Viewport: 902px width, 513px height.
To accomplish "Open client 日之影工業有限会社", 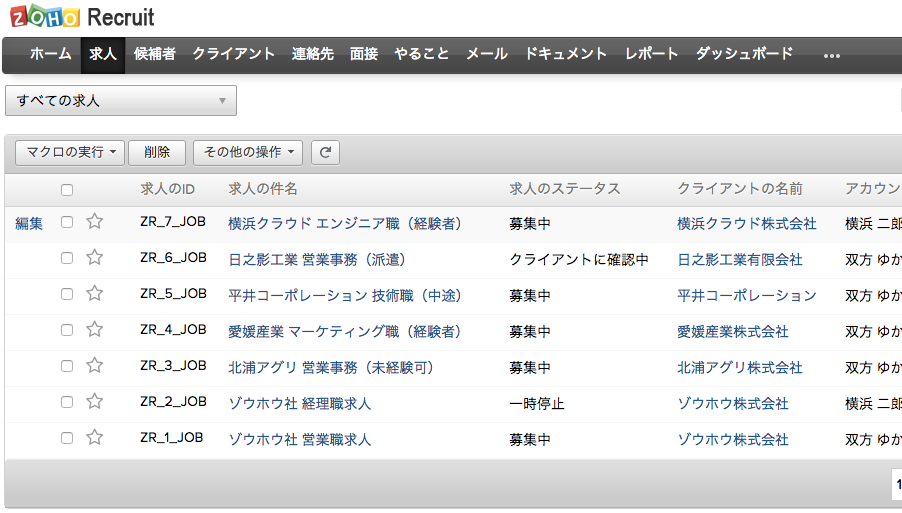I will (x=740, y=259).
